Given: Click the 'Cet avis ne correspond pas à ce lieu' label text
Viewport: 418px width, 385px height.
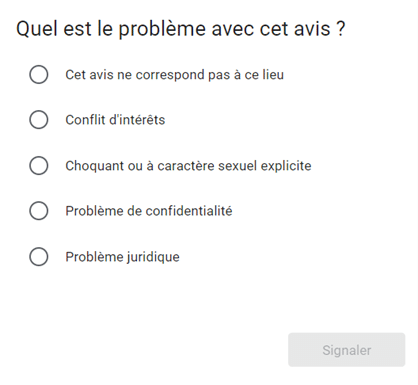Looking at the screenshot, I should click(x=174, y=75).
